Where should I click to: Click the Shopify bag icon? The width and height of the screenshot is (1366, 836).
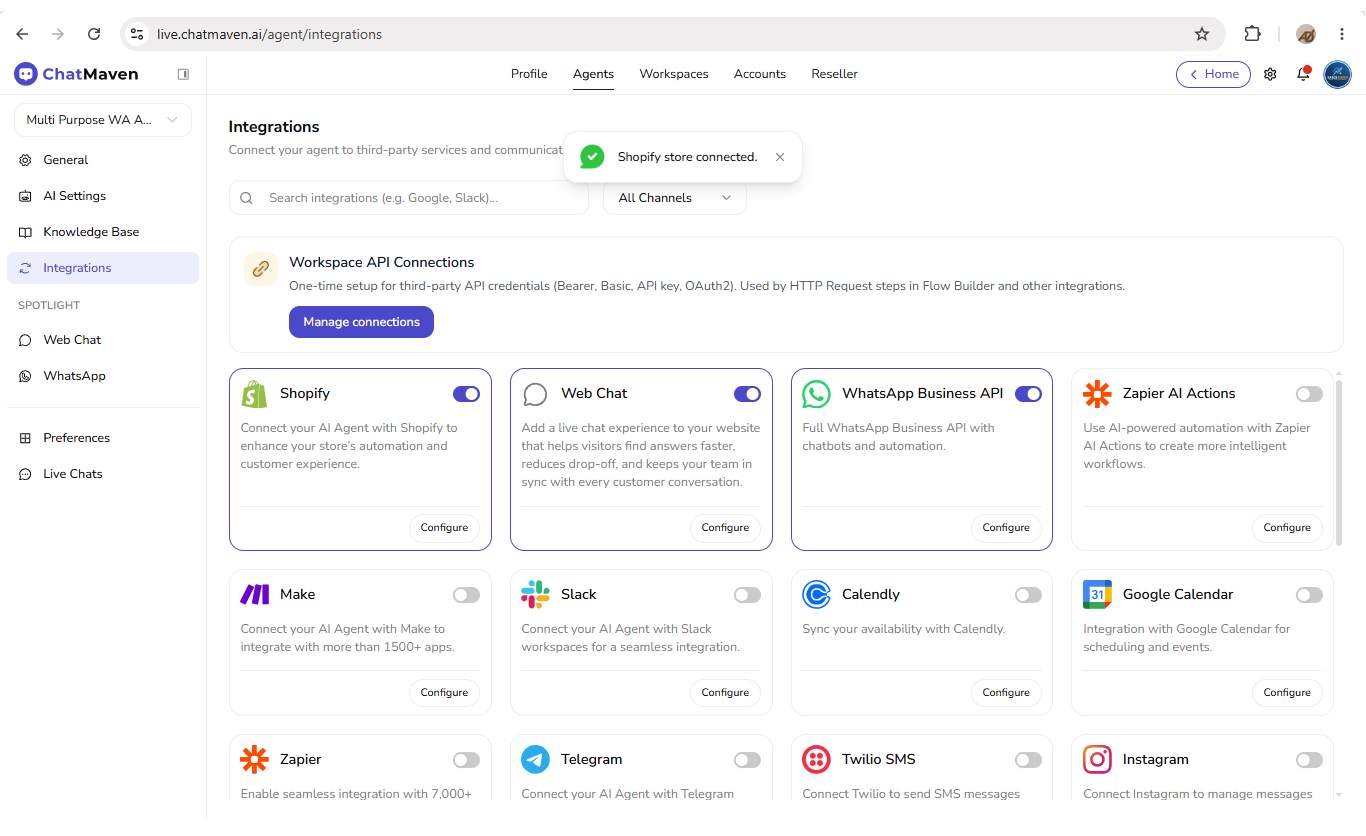254,394
